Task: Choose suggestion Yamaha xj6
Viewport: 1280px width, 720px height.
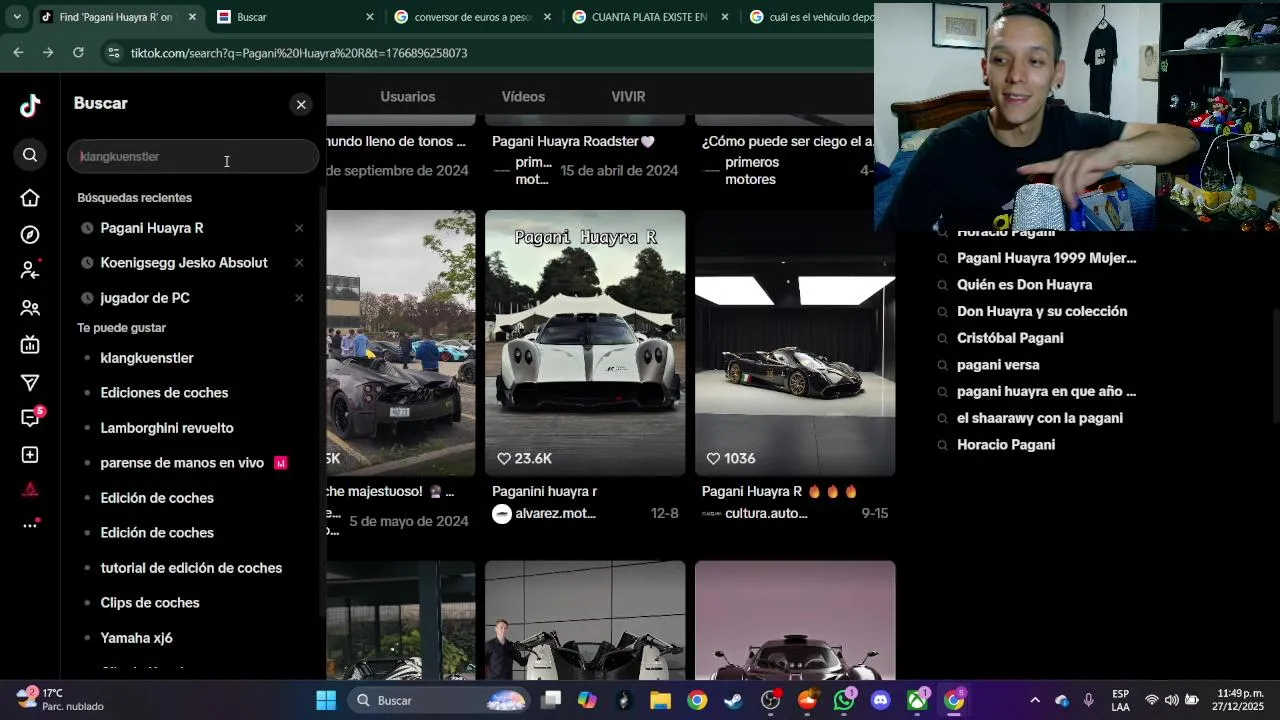Action: click(x=136, y=638)
